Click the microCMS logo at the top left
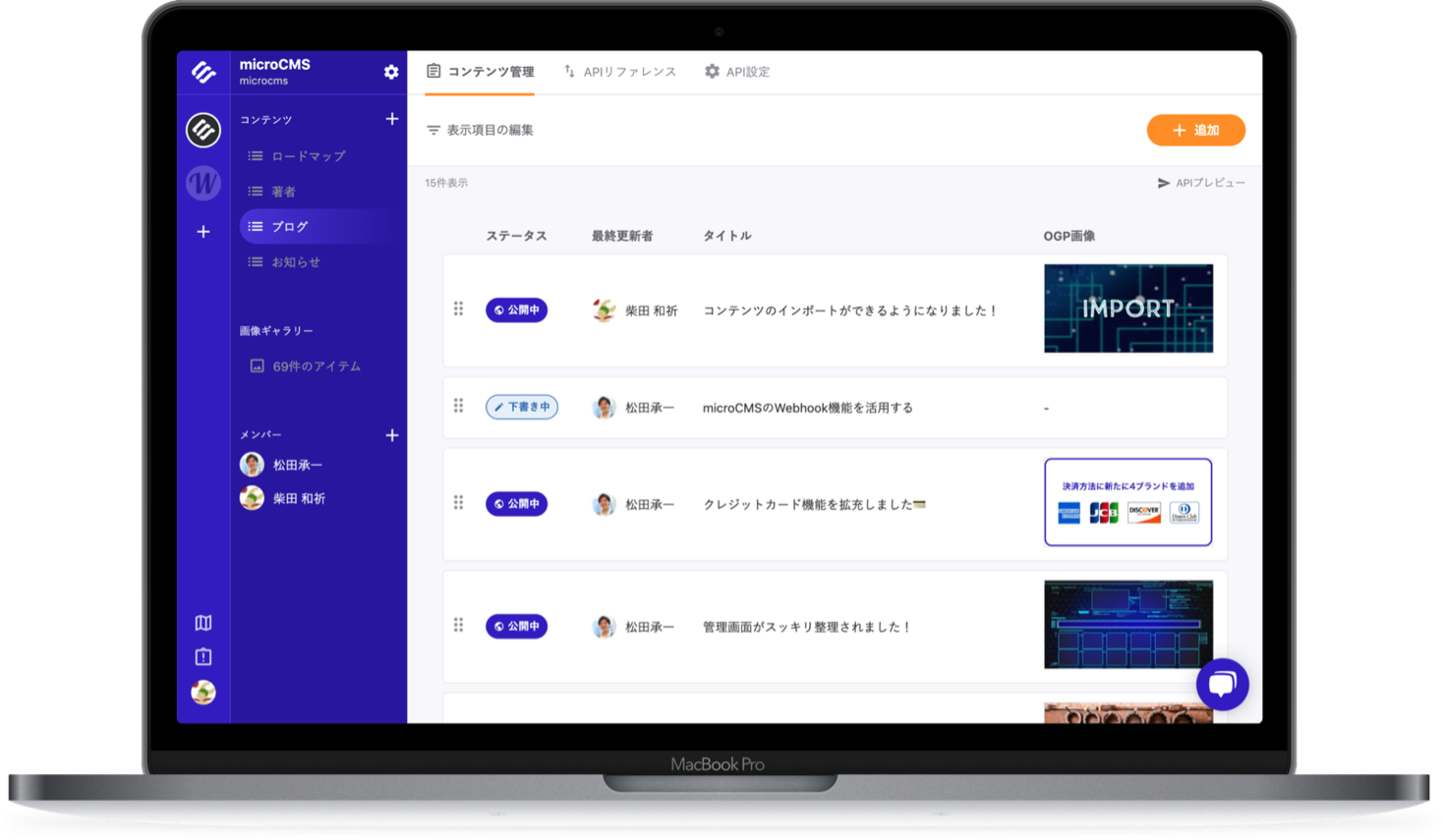Image resolution: width=1443 pixels, height=840 pixels. (202, 71)
